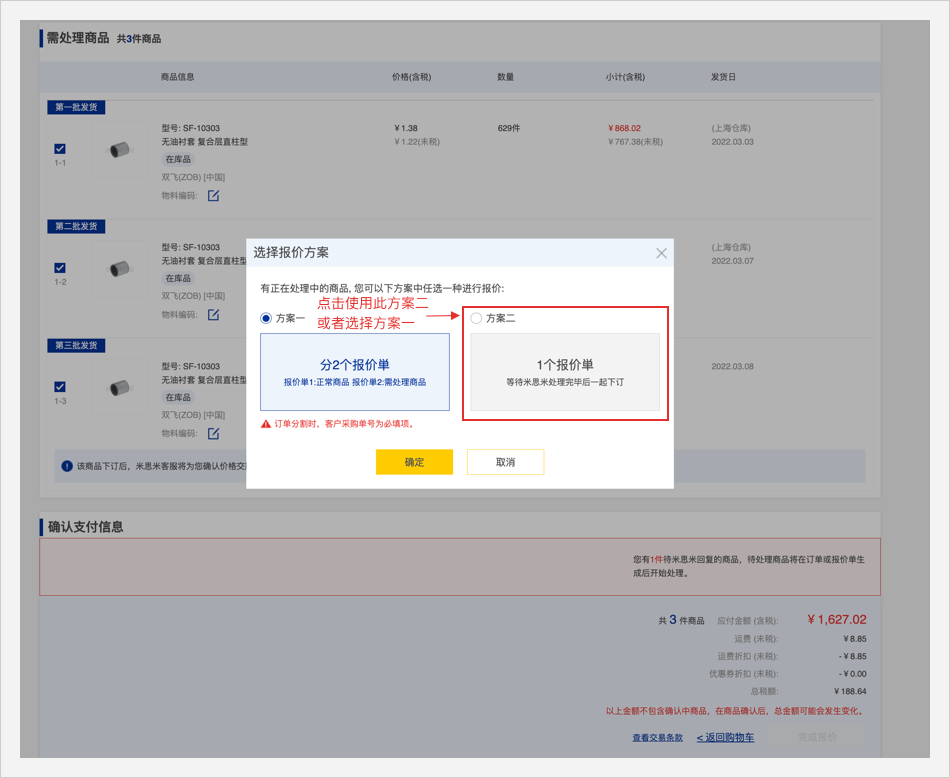The image size is (950, 778).
Task: Click the 物料编码 edit icon for item 1-2
Action: pyautogui.click(x=213, y=315)
